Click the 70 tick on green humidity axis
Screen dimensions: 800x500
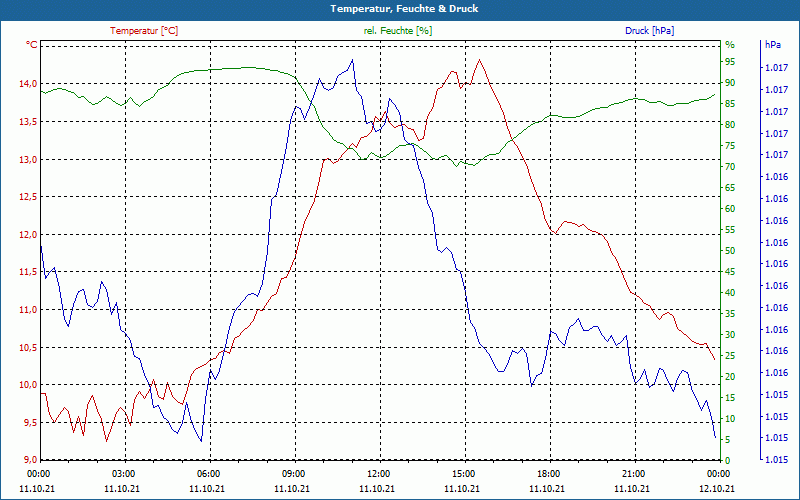pos(730,167)
